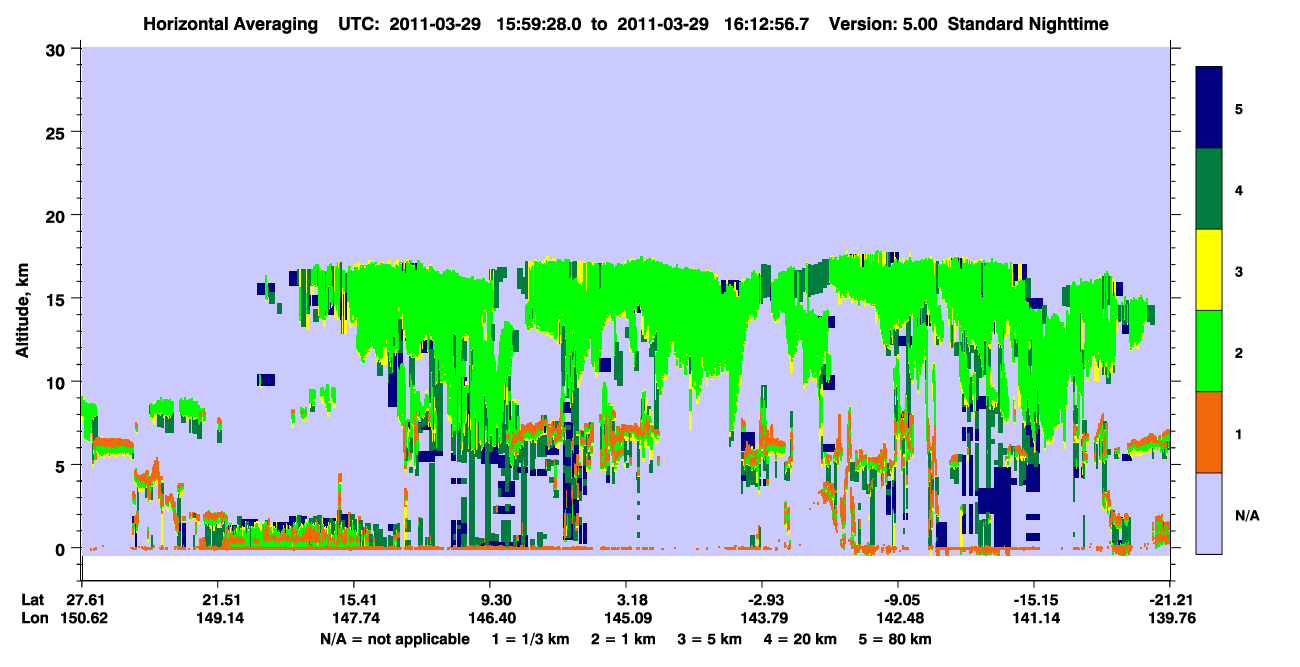Click the dark green color bar segment labeled 4
Viewport: 1300px width, 667px height.
1209,189
